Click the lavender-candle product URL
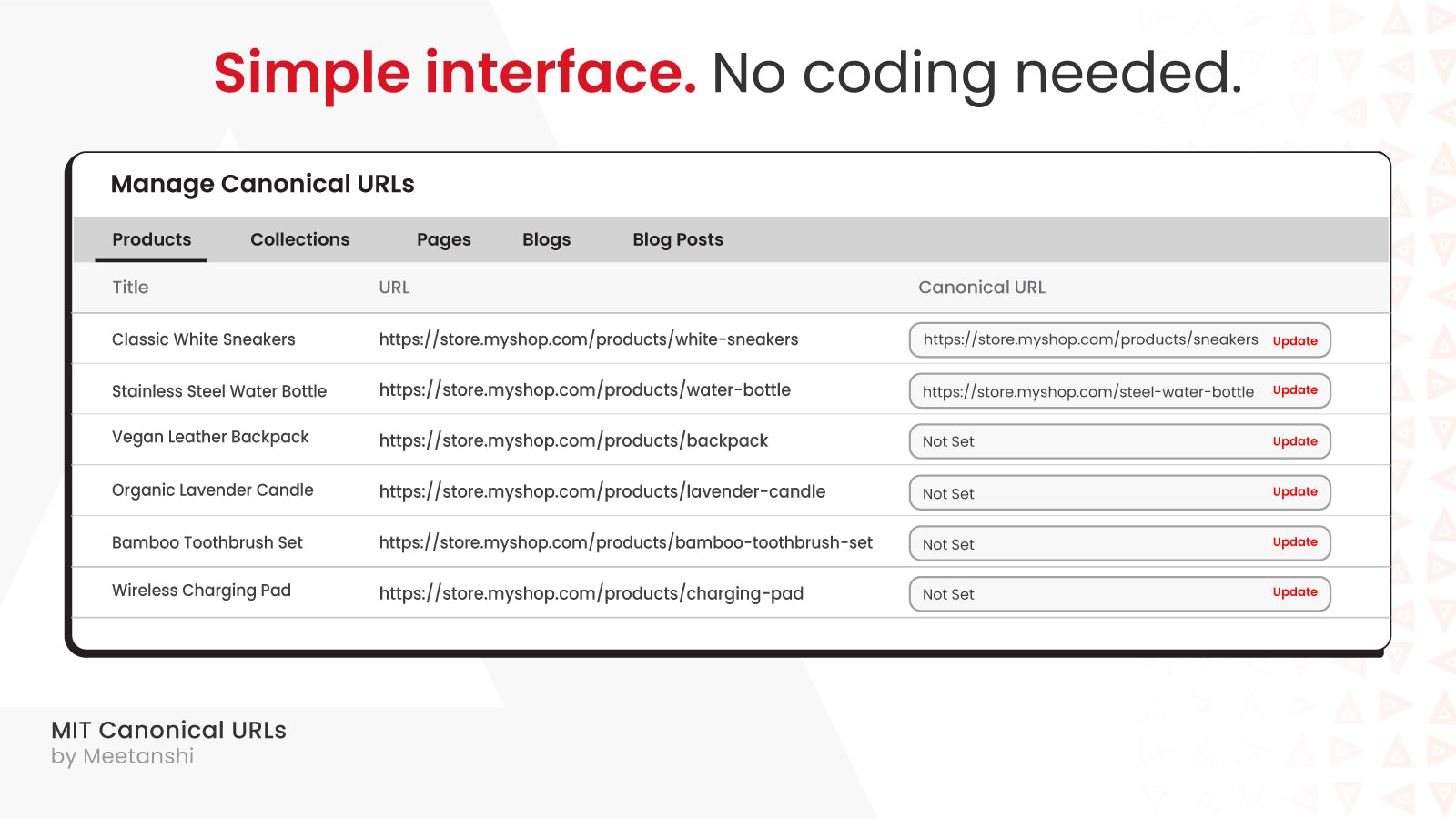Screen dimensions: 1456x819 602,492
